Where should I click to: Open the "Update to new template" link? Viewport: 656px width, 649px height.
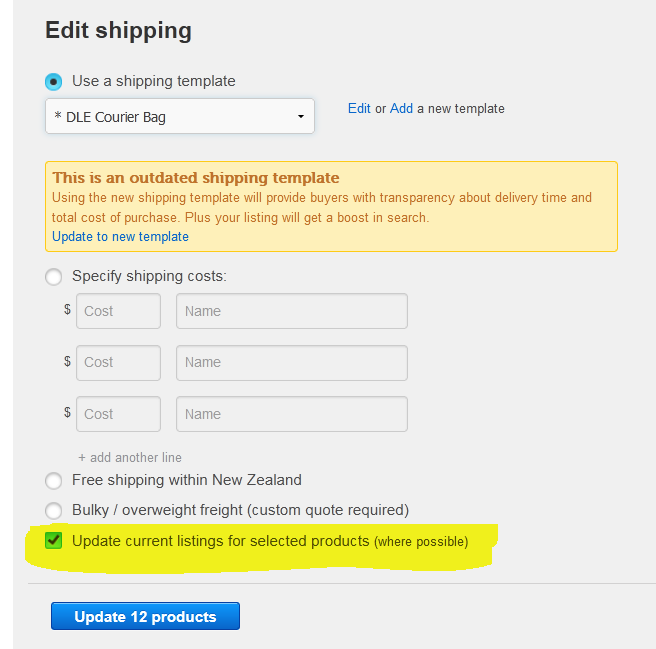120,237
